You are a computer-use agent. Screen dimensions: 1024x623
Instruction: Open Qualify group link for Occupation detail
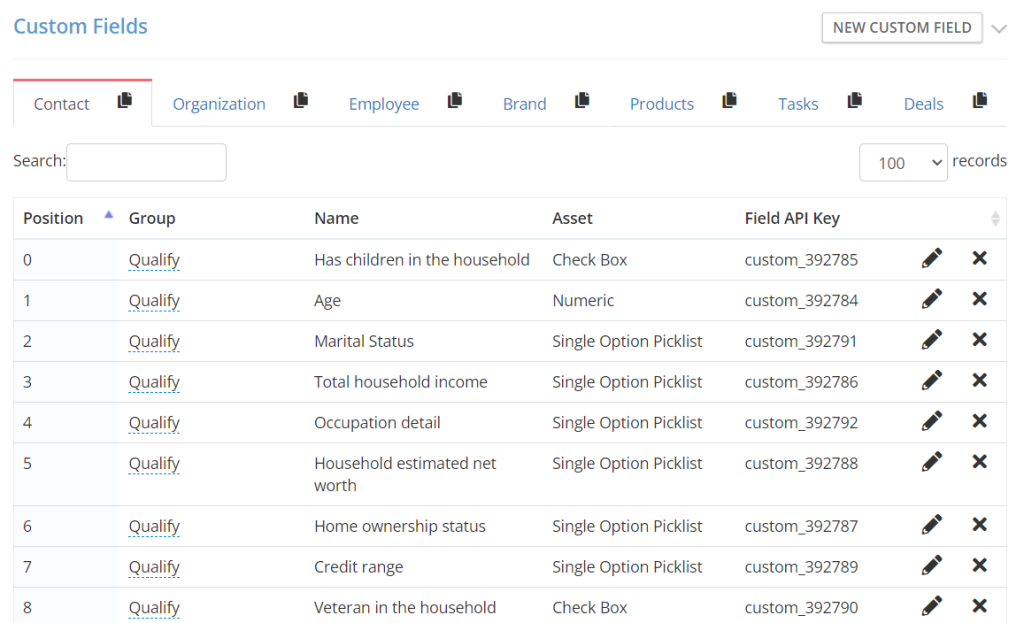click(154, 422)
